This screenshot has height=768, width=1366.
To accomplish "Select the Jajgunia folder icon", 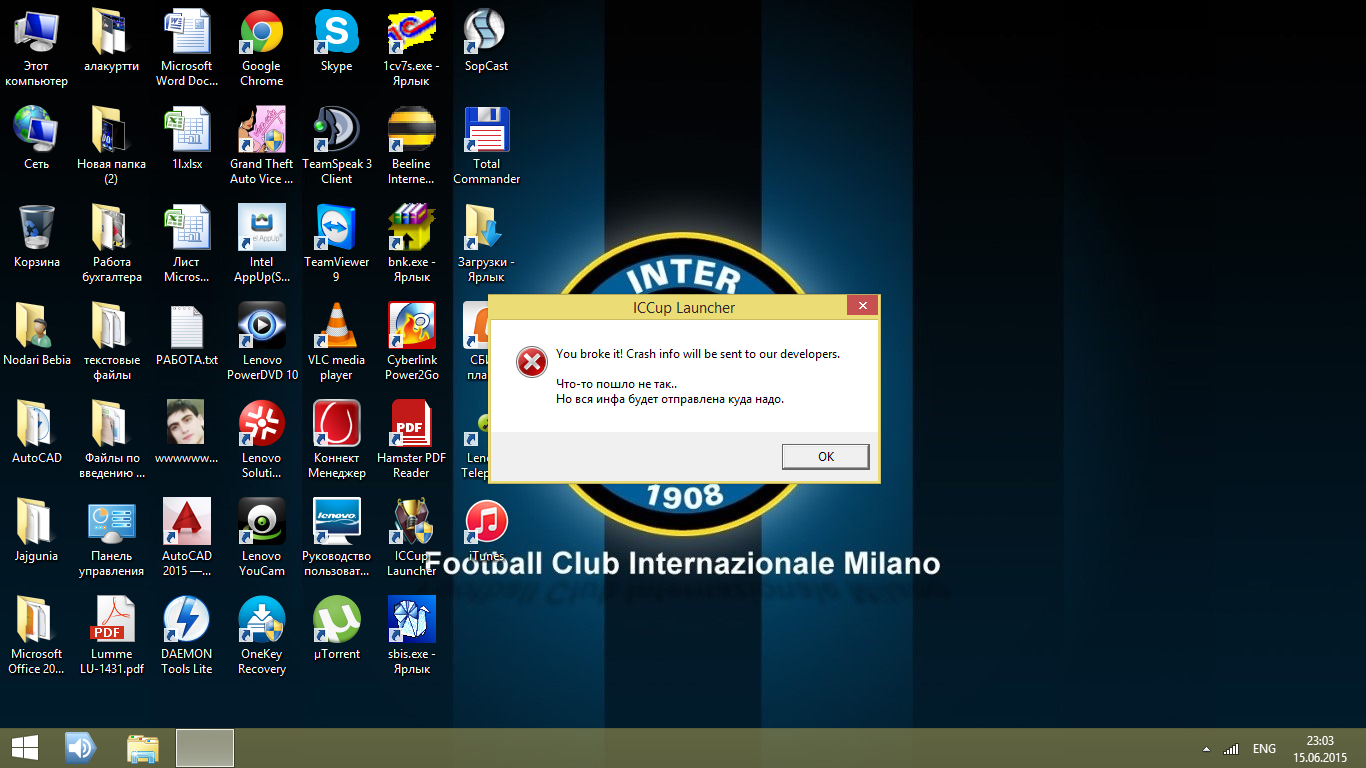I will [x=36, y=531].
